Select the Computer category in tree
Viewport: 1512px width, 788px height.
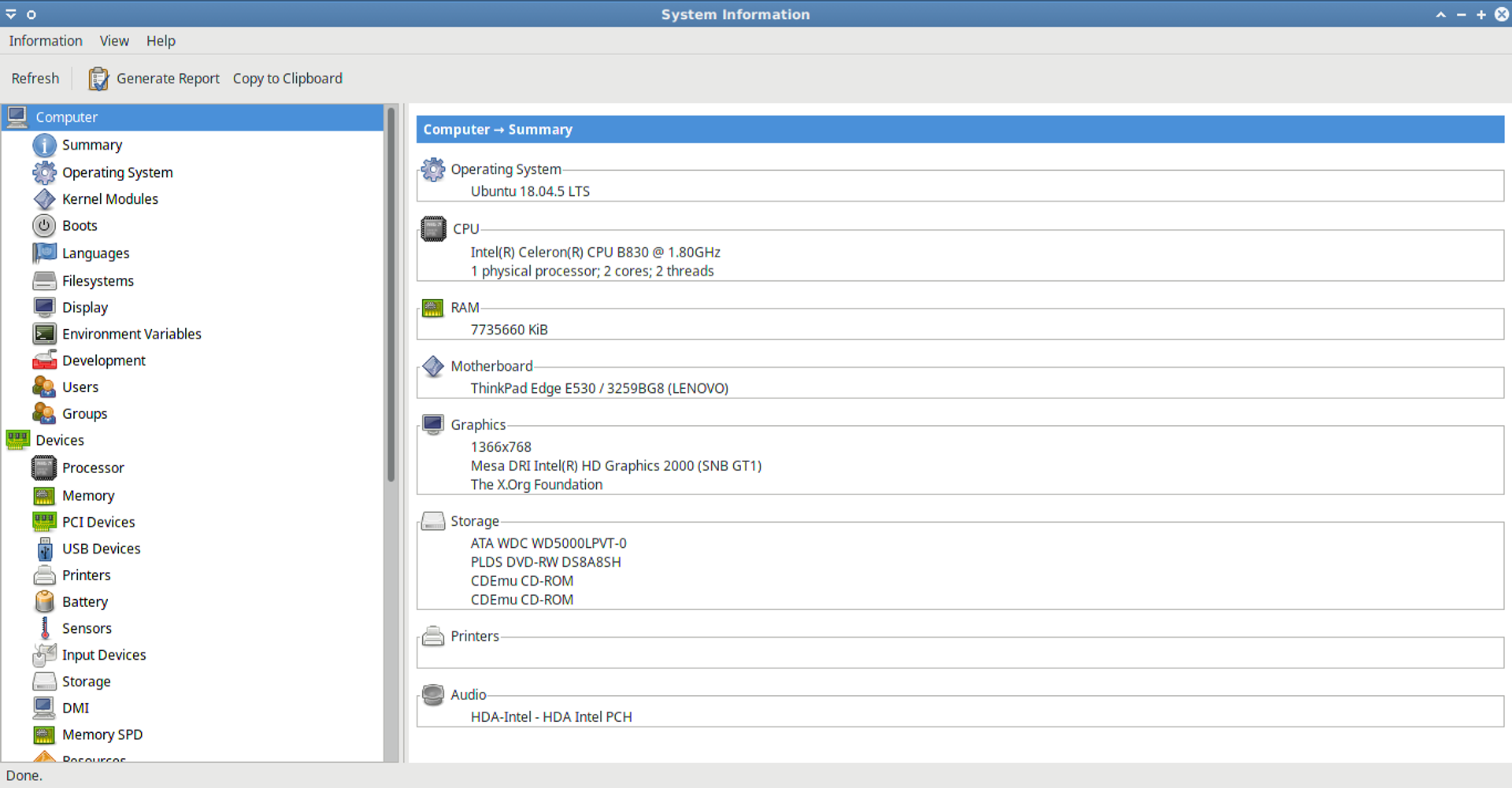67,117
